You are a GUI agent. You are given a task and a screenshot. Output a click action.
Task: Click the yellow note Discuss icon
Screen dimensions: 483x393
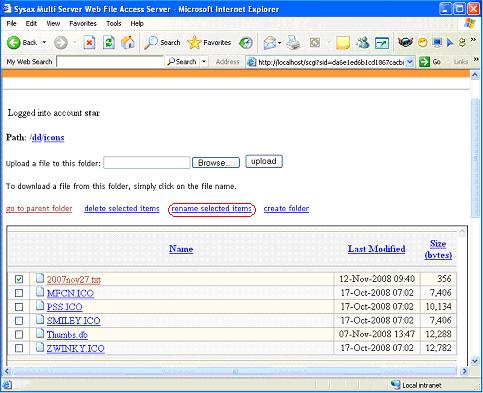(343, 43)
